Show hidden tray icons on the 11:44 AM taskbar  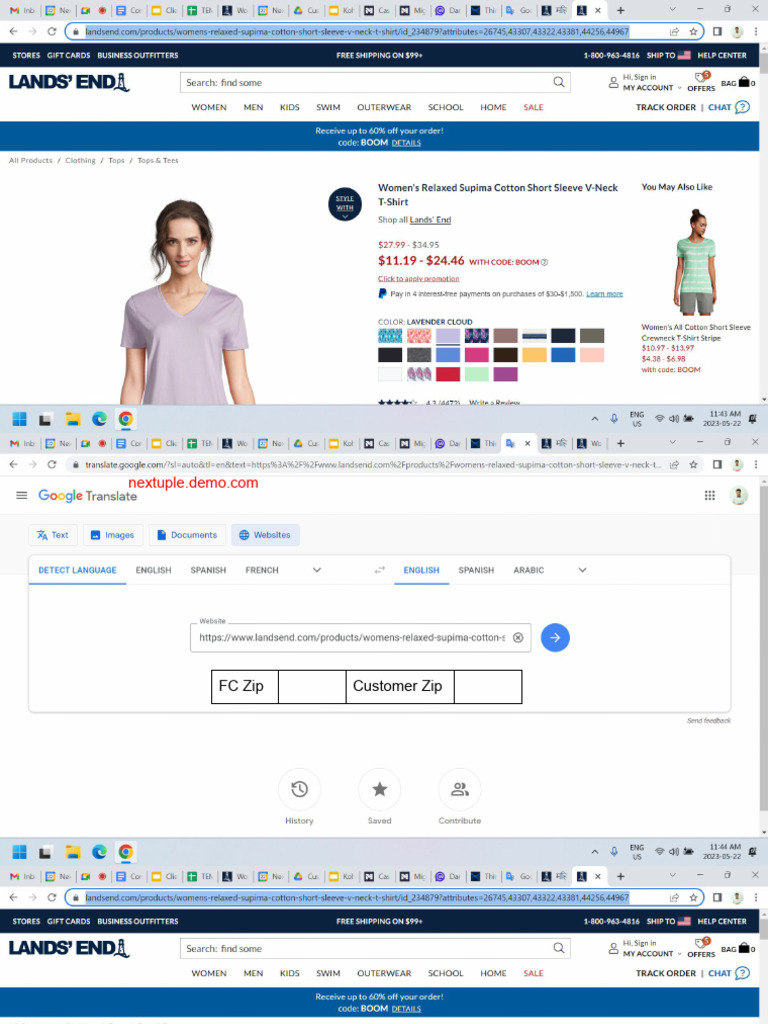pos(594,852)
